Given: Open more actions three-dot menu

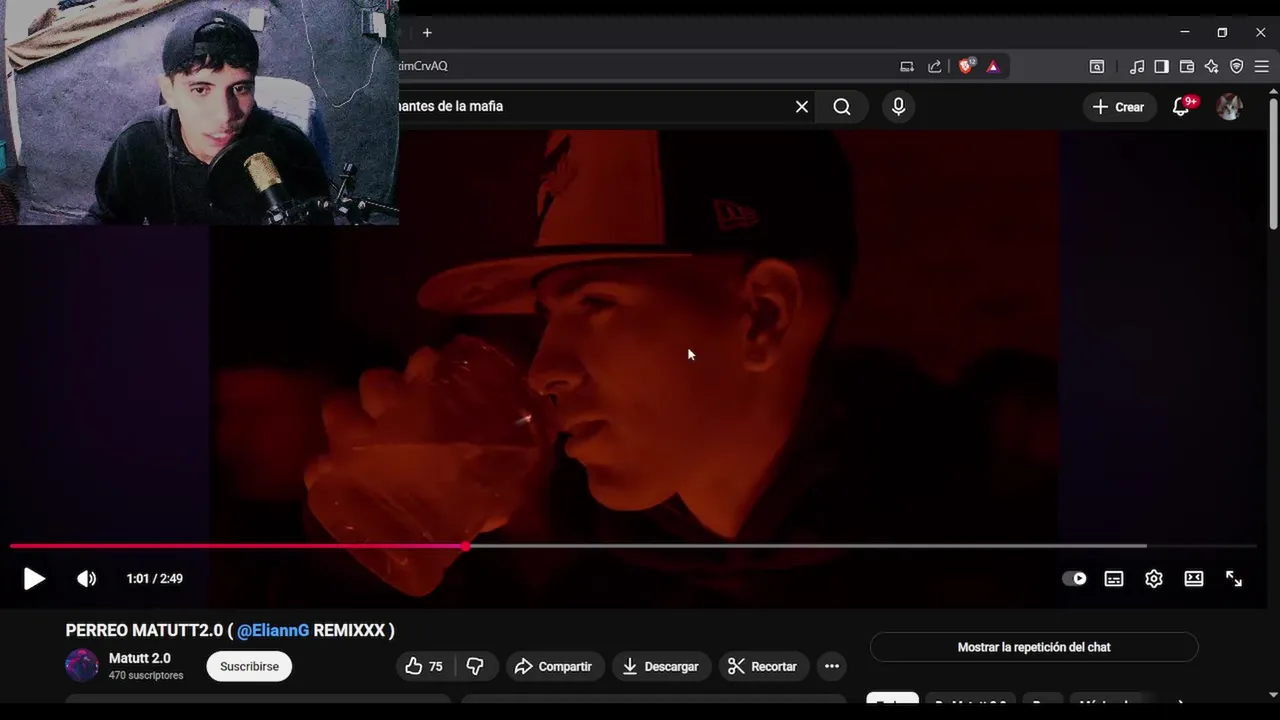Looking at the screenshot, I should point(831,667).
